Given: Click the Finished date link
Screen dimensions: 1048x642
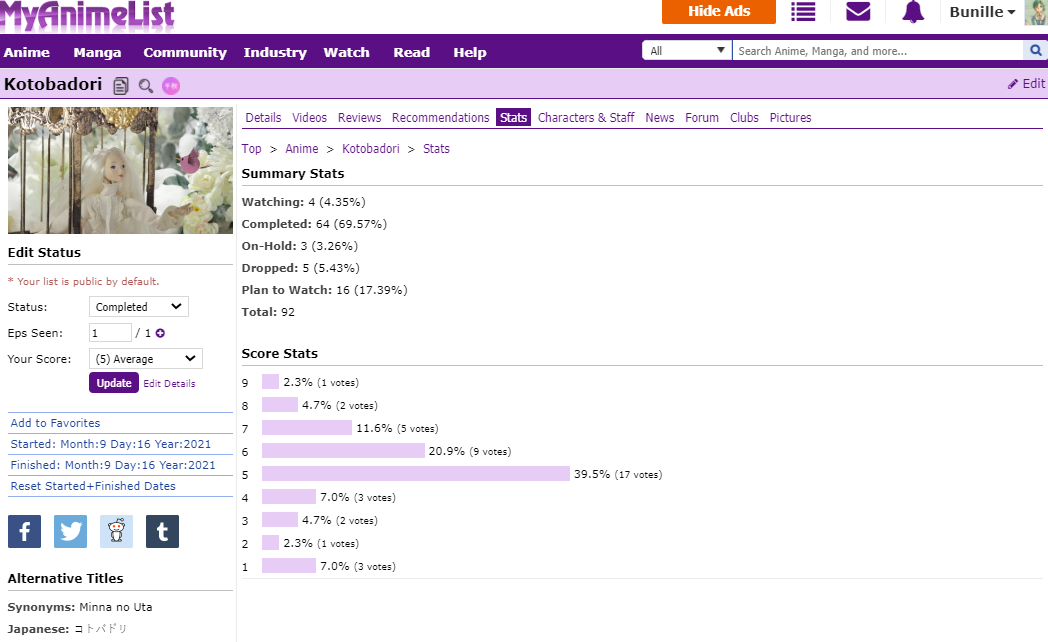Looking at the screenshot, I should [x=113, y=465].
